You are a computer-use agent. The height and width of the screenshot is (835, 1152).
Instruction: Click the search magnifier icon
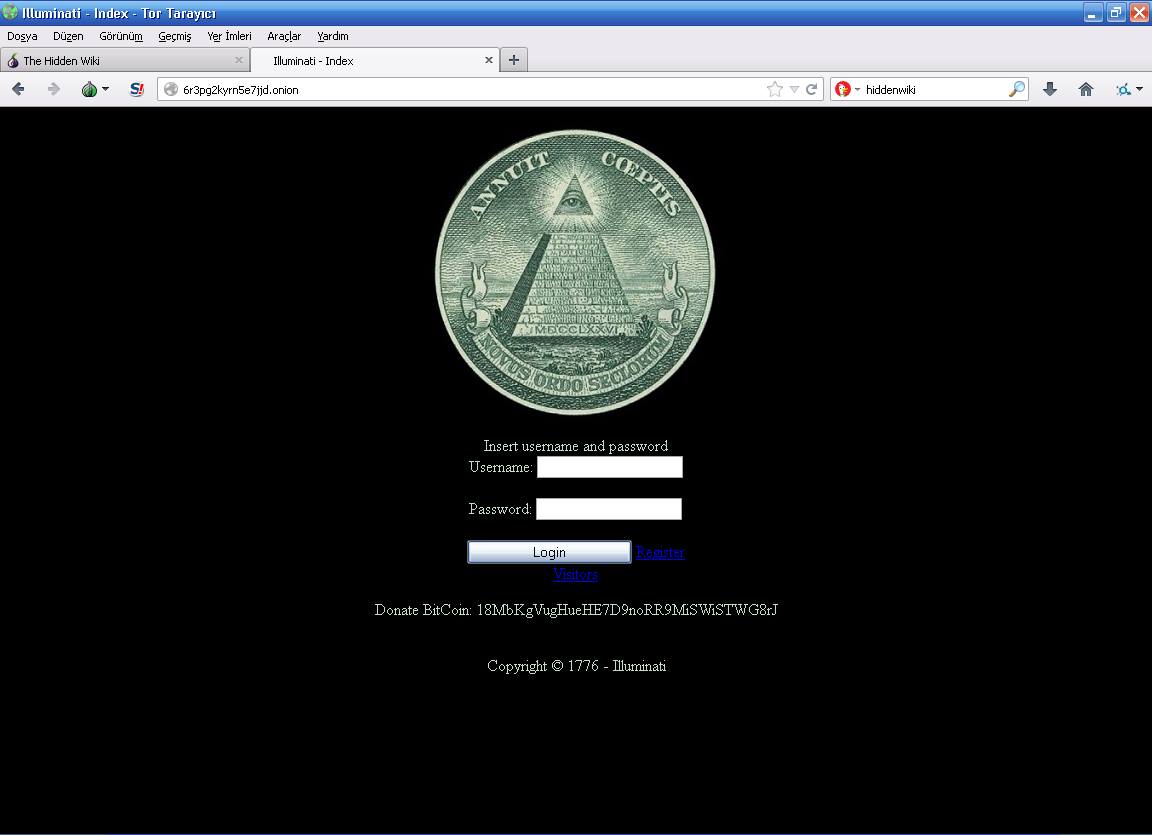coord(1017,89)
